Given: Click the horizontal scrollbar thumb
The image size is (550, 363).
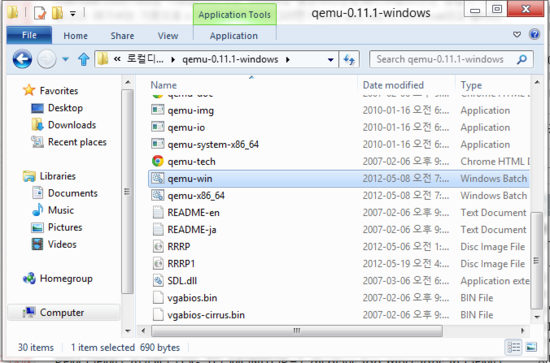Looking at the screenshot, I should click(297, 330).
